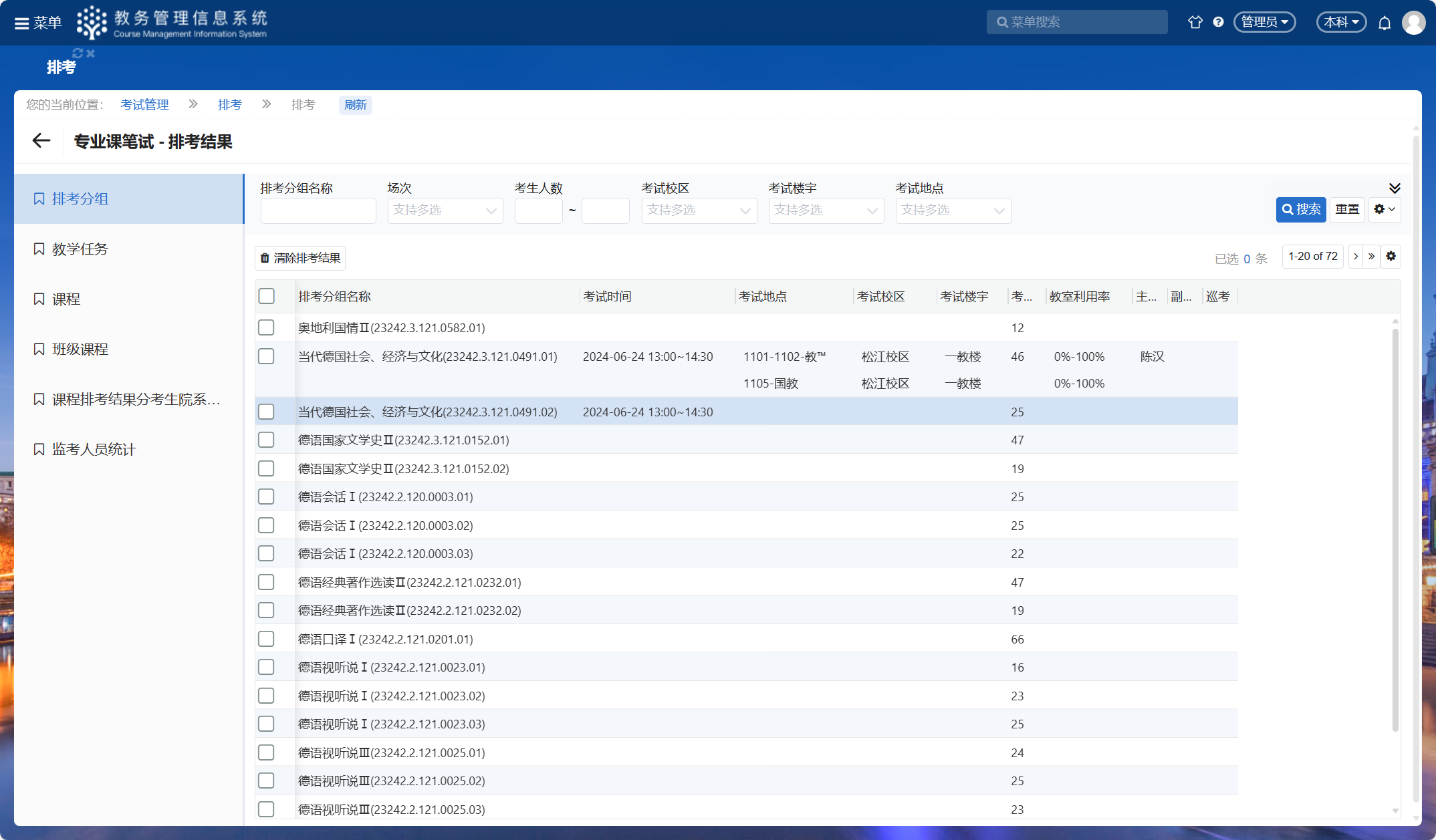Click the back arrow beside 专业课笔试 title

click(x=41, y=141)
